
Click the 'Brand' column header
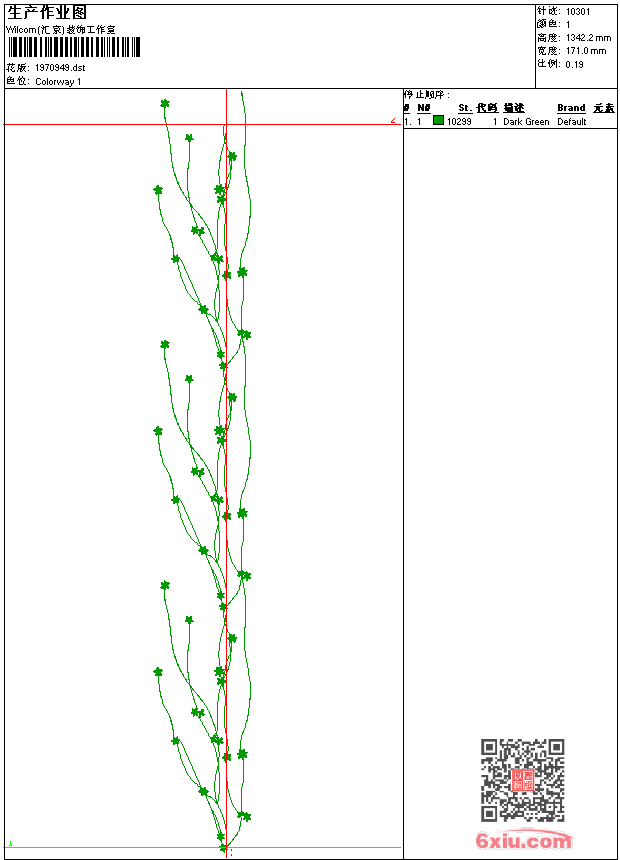(571, 108)
